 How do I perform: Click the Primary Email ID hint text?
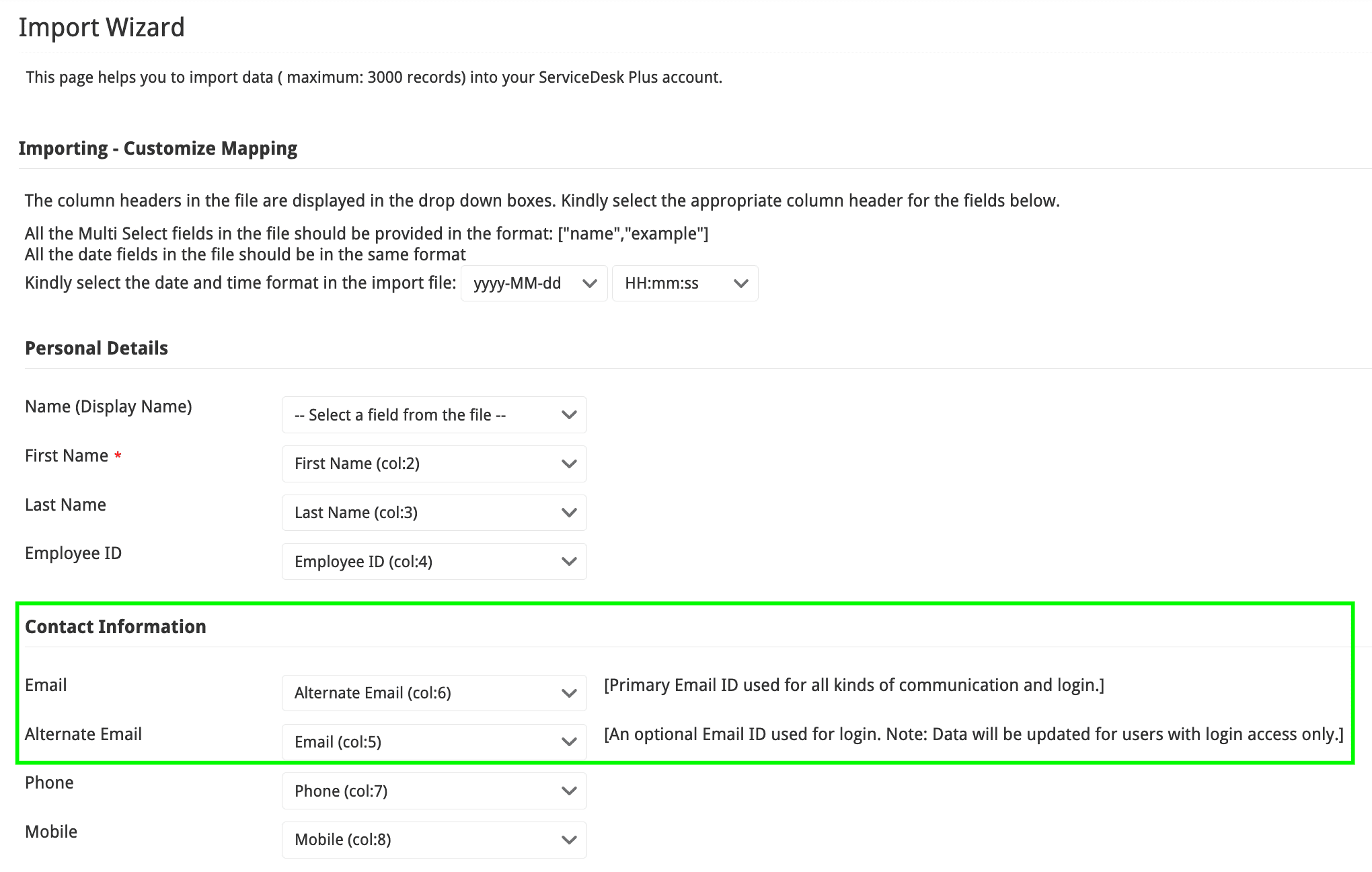[x=854, y=685]
